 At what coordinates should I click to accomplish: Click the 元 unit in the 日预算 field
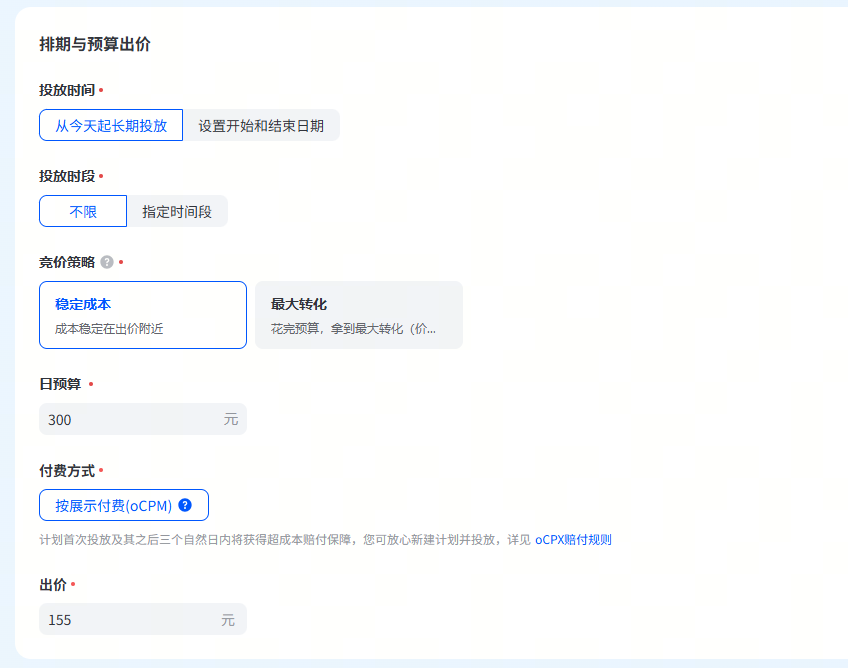pos(231,420)
